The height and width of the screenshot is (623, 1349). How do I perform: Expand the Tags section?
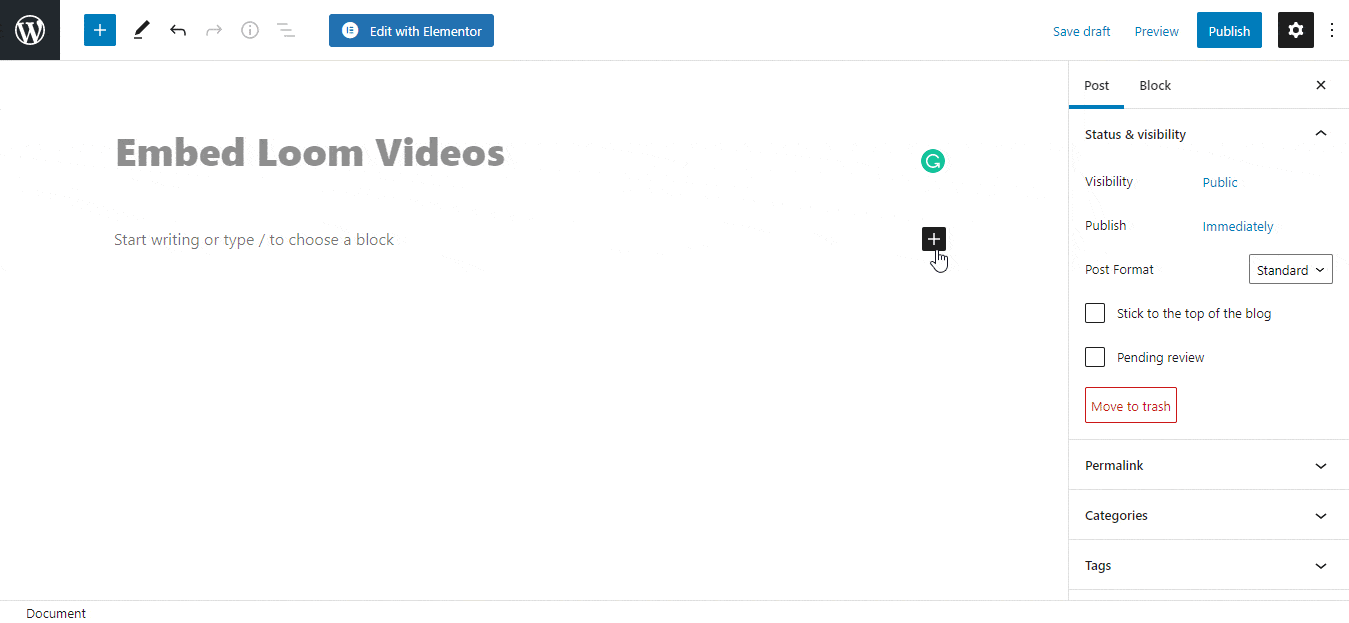pyautogui.click(x=1209, y=565)
